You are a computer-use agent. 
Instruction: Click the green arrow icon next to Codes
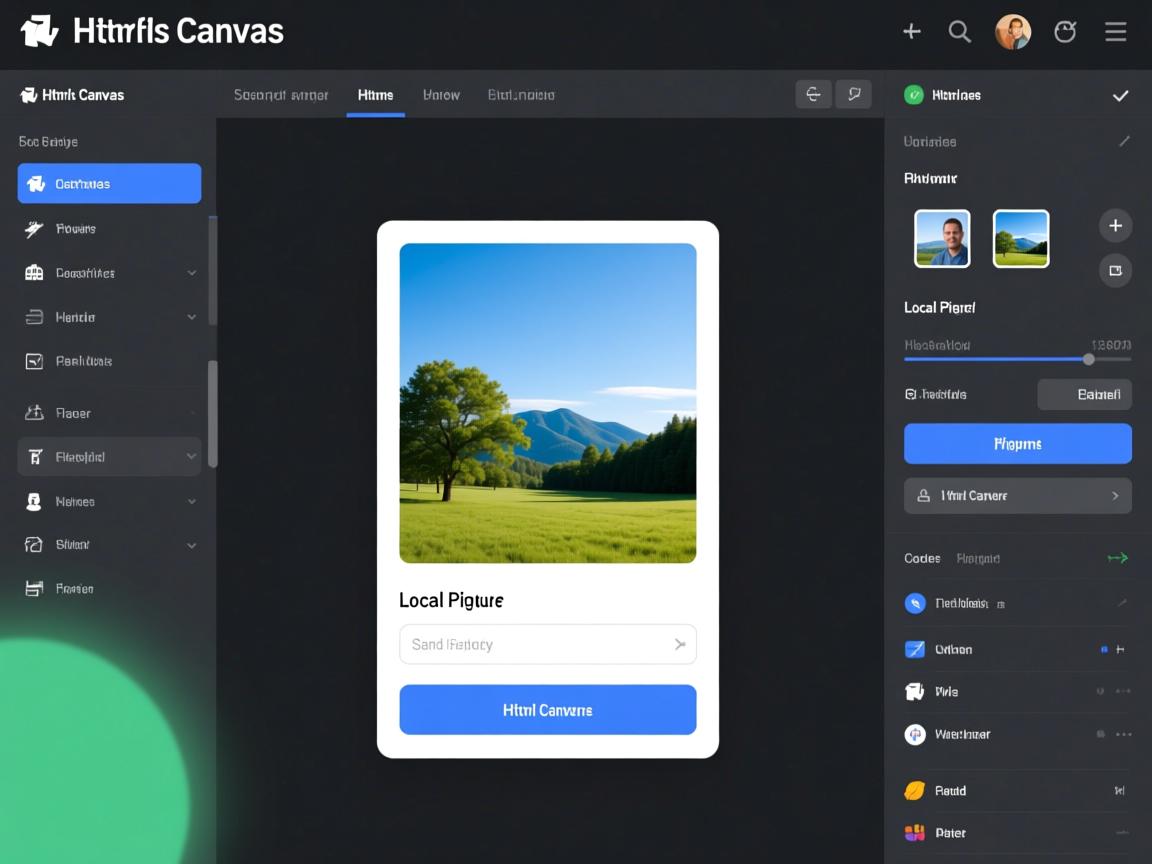pyautogui.click(x=1118, y=558)
